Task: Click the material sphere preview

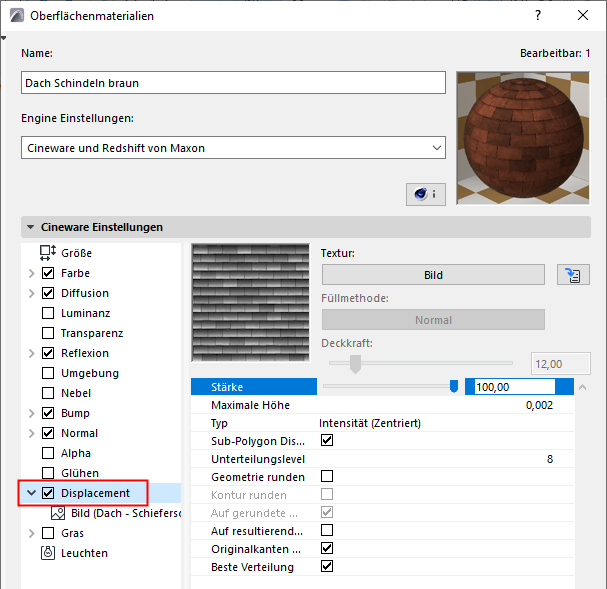Action: pyautogui.click(x=523, y=138)
